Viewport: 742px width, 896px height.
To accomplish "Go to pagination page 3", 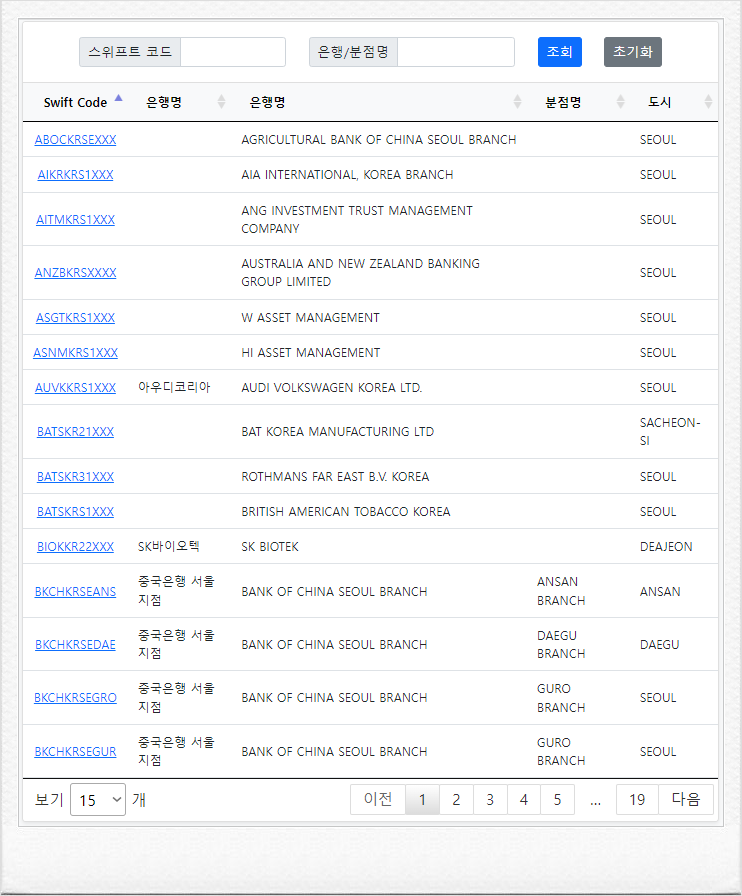I will tap(490, 799).
